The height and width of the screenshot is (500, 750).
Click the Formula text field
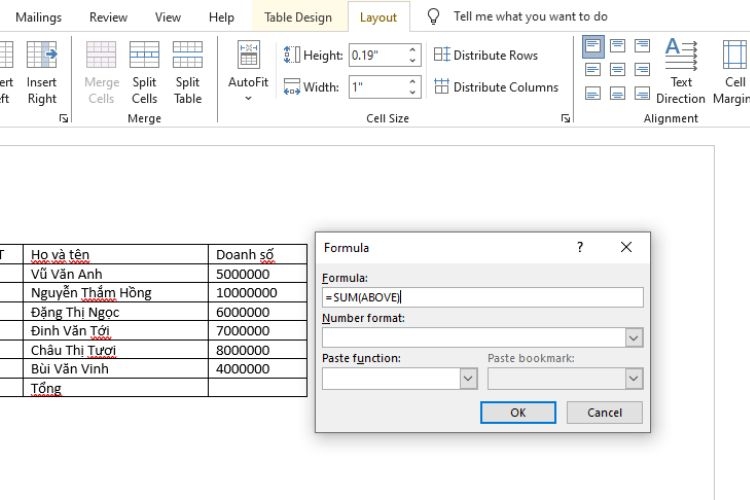click(x=483, y=298)
